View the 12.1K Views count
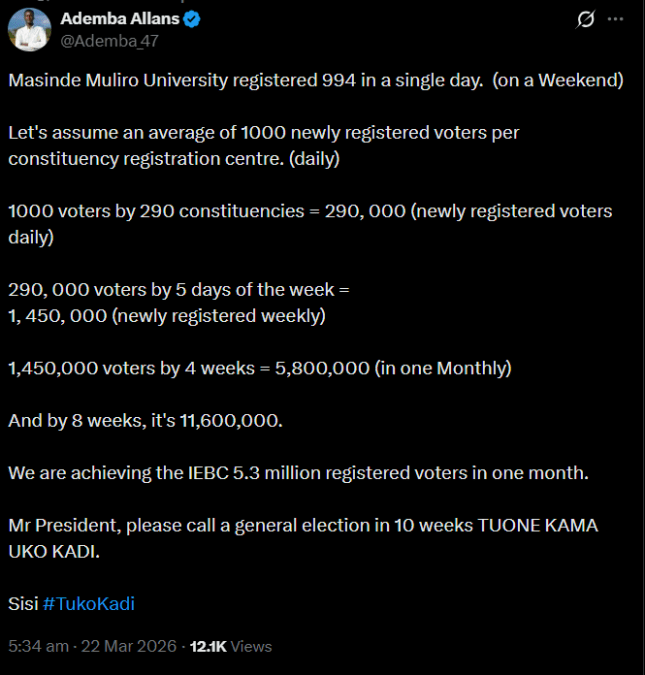Image resolution: width=645 pixels, height=675 pixels. [x=231, y=647]
